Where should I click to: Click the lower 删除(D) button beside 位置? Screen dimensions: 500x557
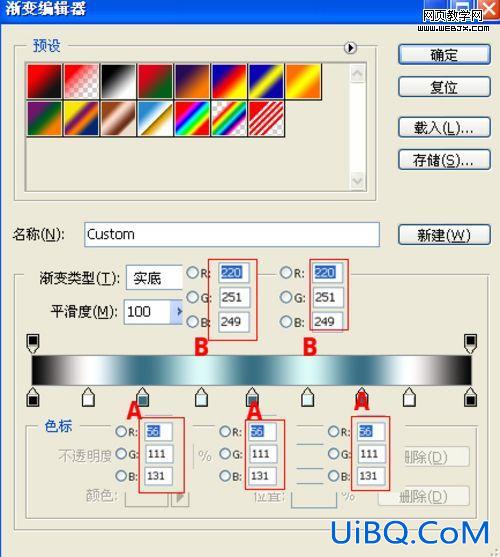click(424, 496)
